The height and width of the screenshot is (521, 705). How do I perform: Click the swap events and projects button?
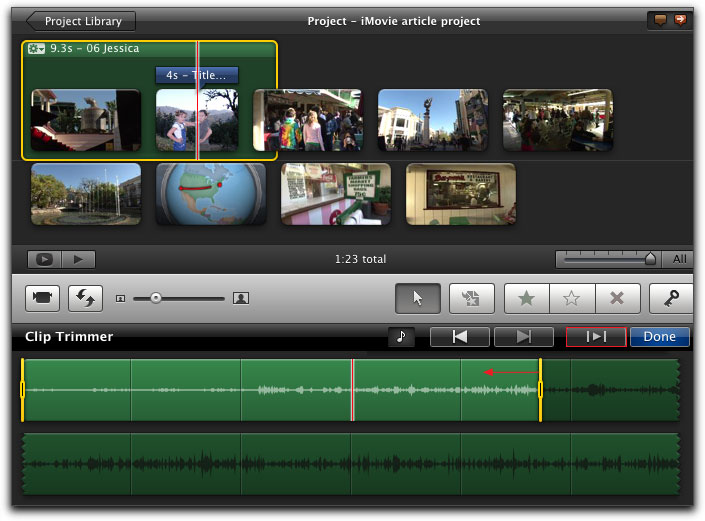(x=85, y=298)
